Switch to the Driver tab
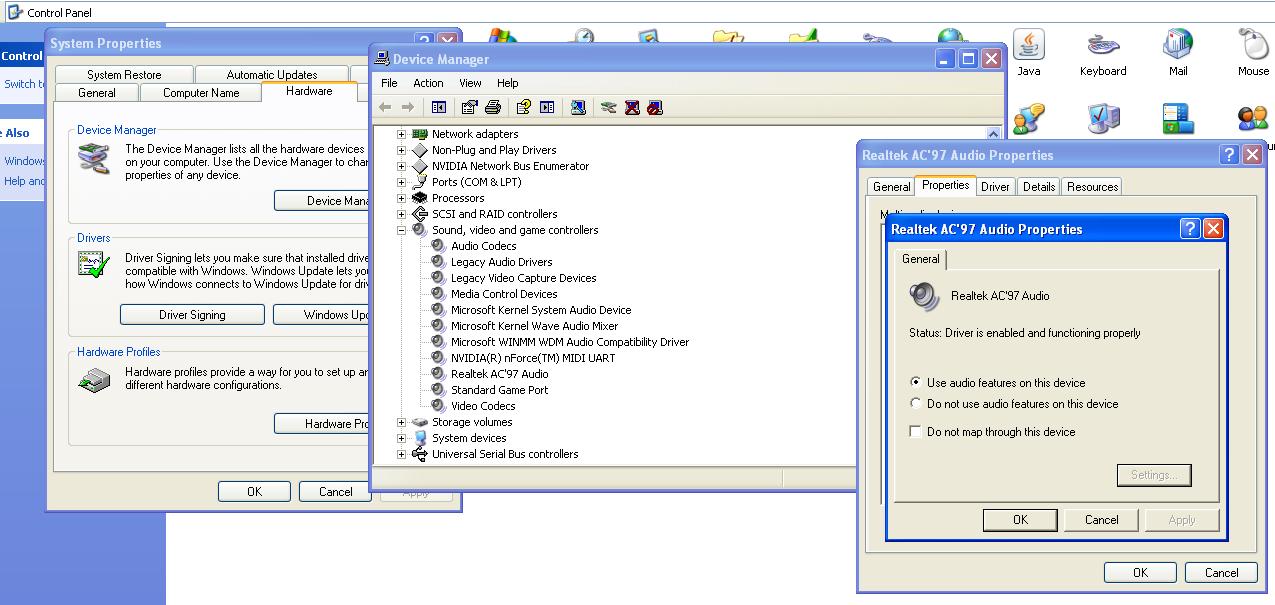This screenshot has width=1275, height=605. coord(995,187)
